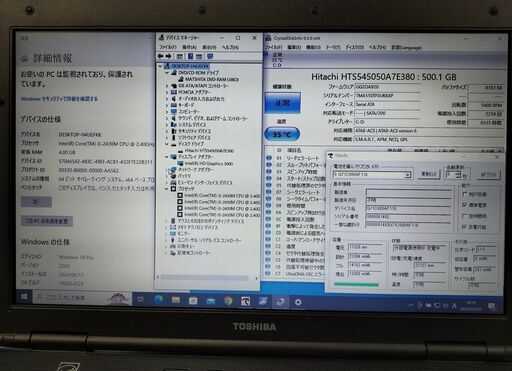The image size is (512, 371).
Task: Open Microsoft Edge from the taskbar
Action: tap(159, 300)
